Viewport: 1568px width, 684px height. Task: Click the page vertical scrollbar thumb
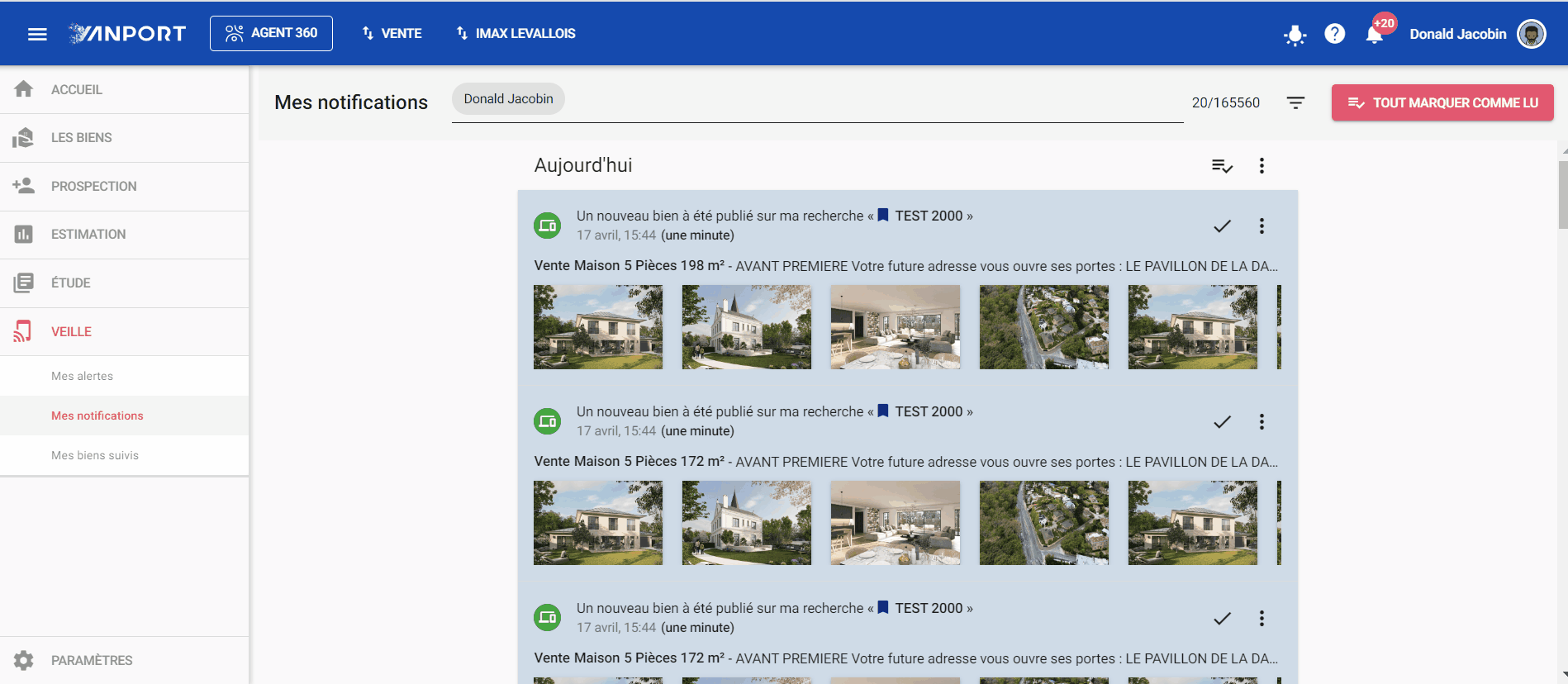(x=1562, y=195)
